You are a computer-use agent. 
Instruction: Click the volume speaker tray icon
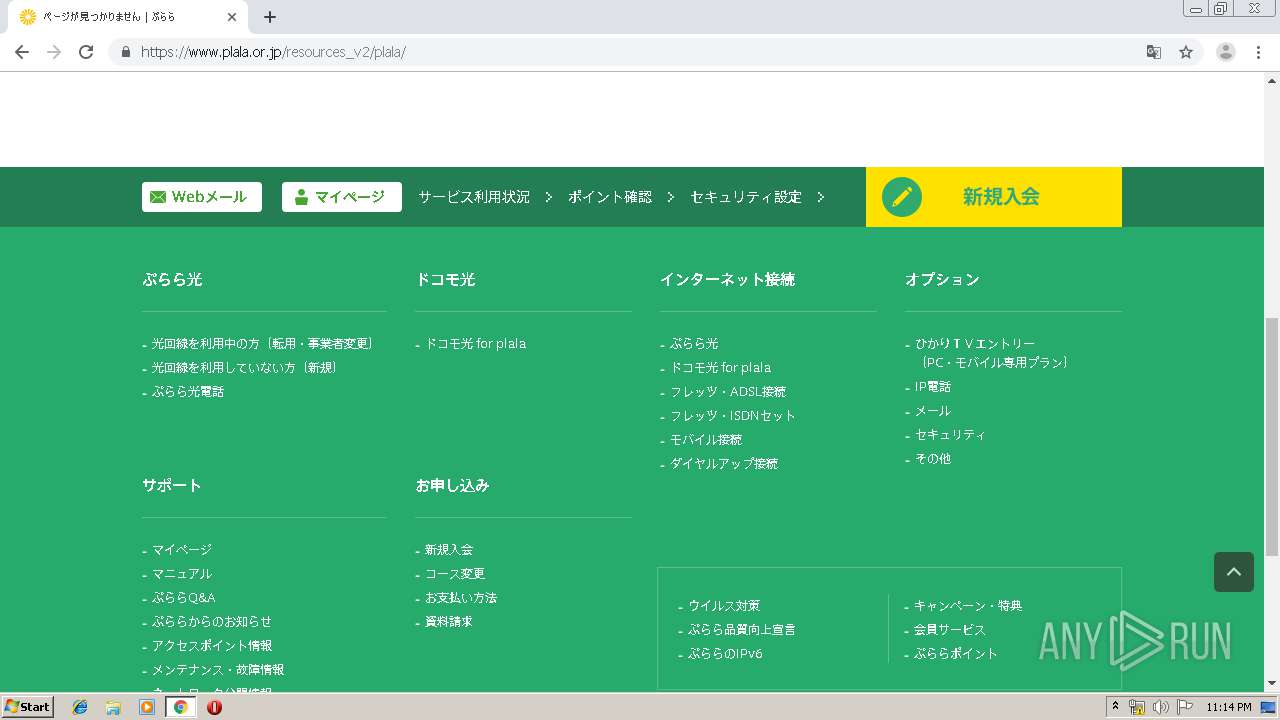tap(1161, 707)
